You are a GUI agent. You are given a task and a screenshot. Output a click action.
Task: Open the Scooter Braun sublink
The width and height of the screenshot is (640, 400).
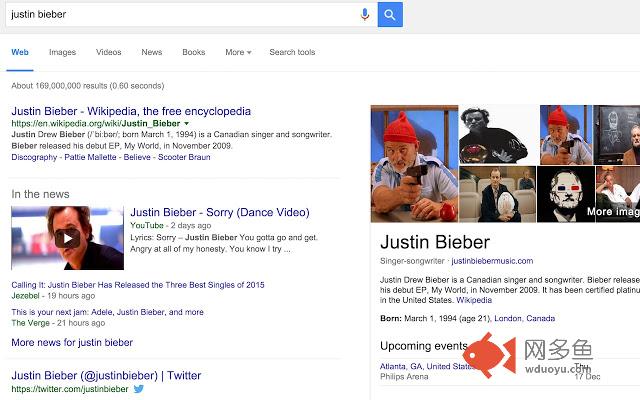pos(184,157)
